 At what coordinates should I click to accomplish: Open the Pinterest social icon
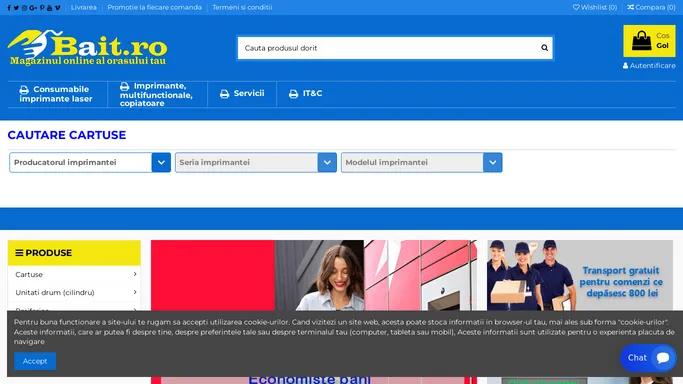tap(42, 7)
